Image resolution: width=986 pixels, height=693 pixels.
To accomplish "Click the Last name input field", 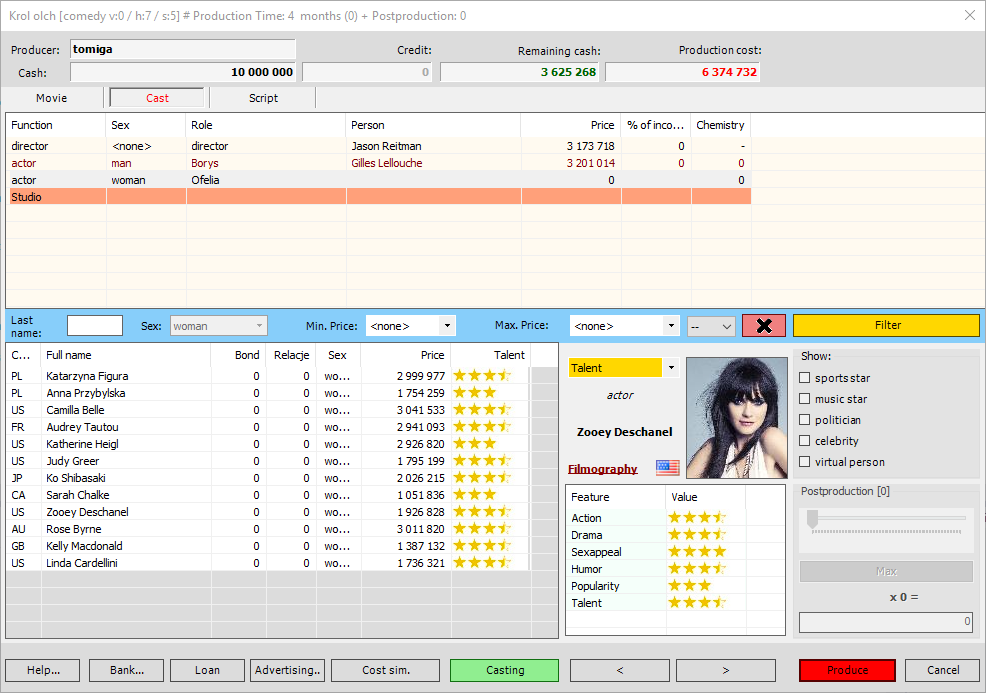I will click(95, 326).
